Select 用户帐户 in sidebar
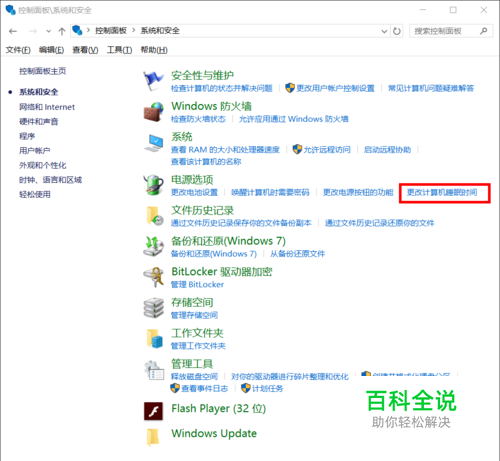 (35, 151)
